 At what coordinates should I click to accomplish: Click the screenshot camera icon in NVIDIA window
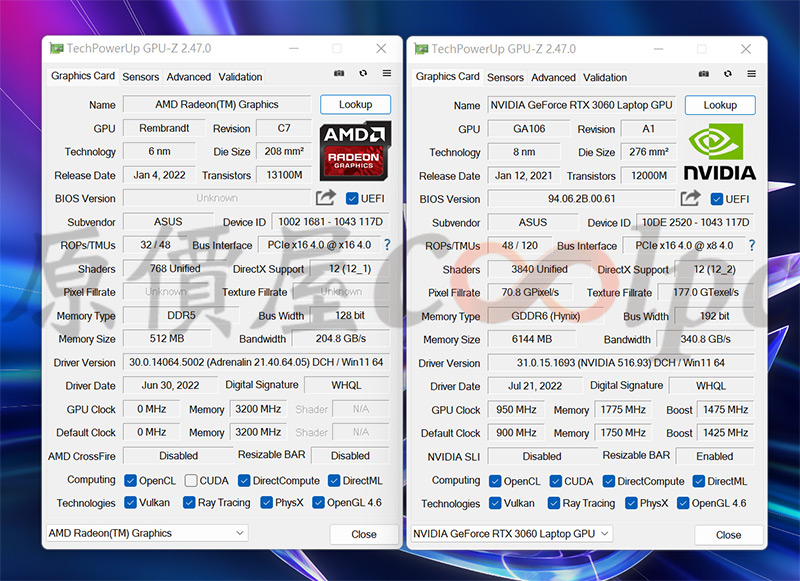click(x=704, y=74)
